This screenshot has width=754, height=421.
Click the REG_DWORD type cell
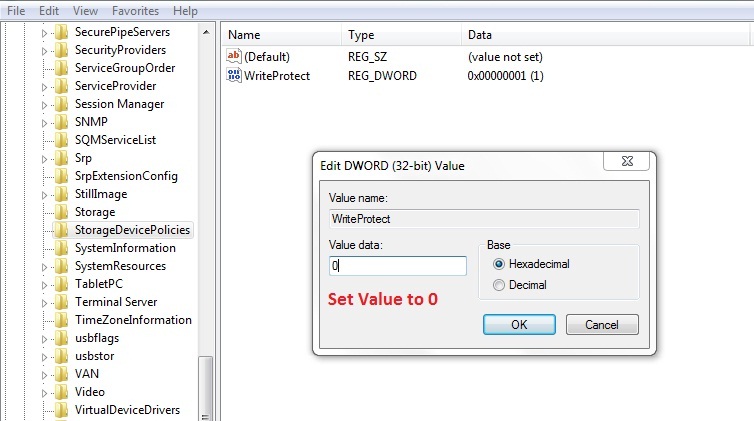pos(382,75)
